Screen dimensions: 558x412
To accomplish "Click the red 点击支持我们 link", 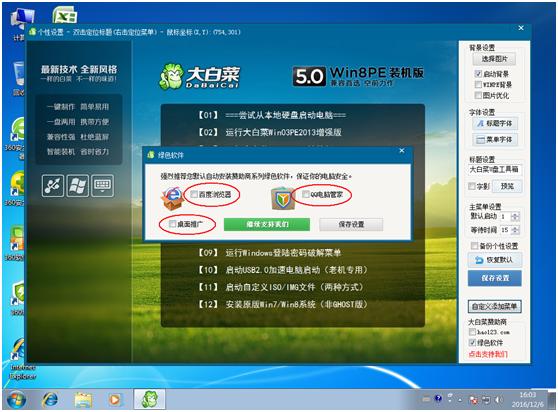I will 488,354.
